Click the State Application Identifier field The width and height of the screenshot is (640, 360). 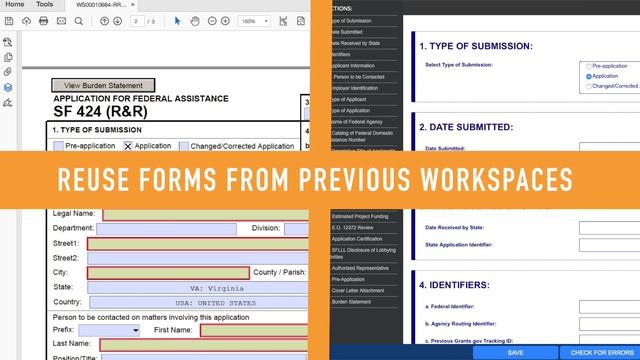pyautogui.click(x=609, y=245)
